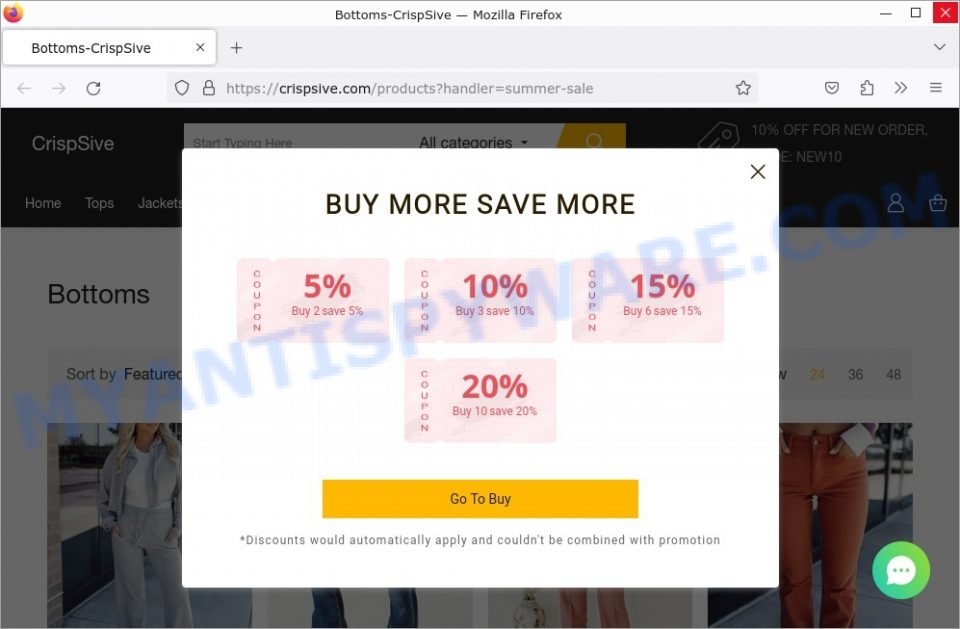Select the 20% coupon card
Image resolution: width=960 pixels, height=629 pixels.
[480, 401]
